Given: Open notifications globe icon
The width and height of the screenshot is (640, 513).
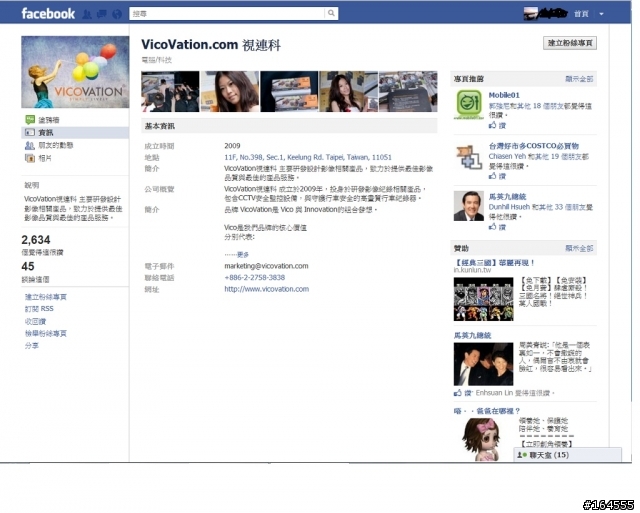Looking at the screenshot, I should 117,14.
